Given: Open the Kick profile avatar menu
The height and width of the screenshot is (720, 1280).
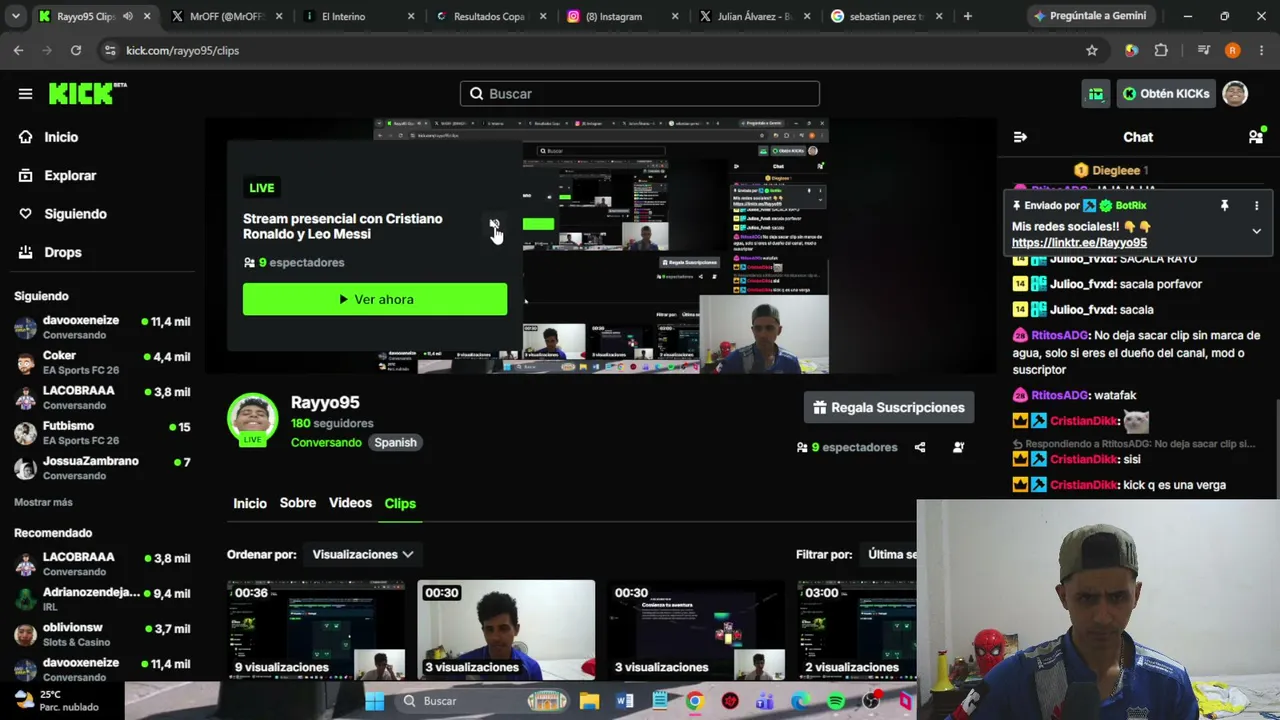Looking at the screenshot, I should coord(1235,94).
